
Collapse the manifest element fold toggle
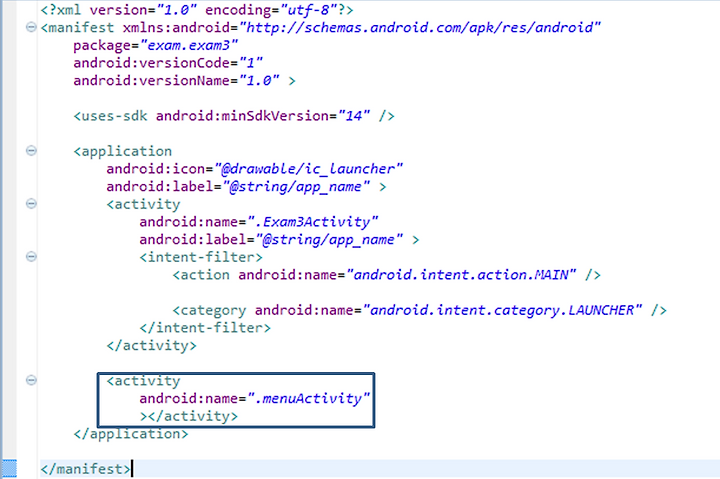coord(31,27)
